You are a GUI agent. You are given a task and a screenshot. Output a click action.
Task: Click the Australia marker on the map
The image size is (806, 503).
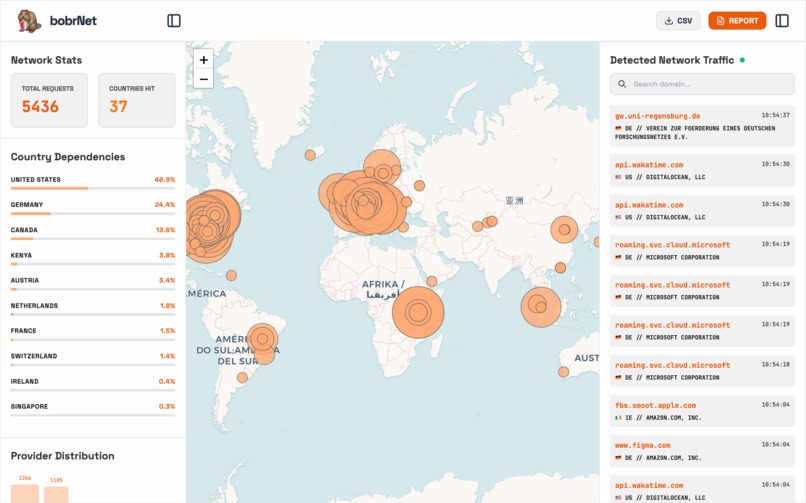[564, 371]
